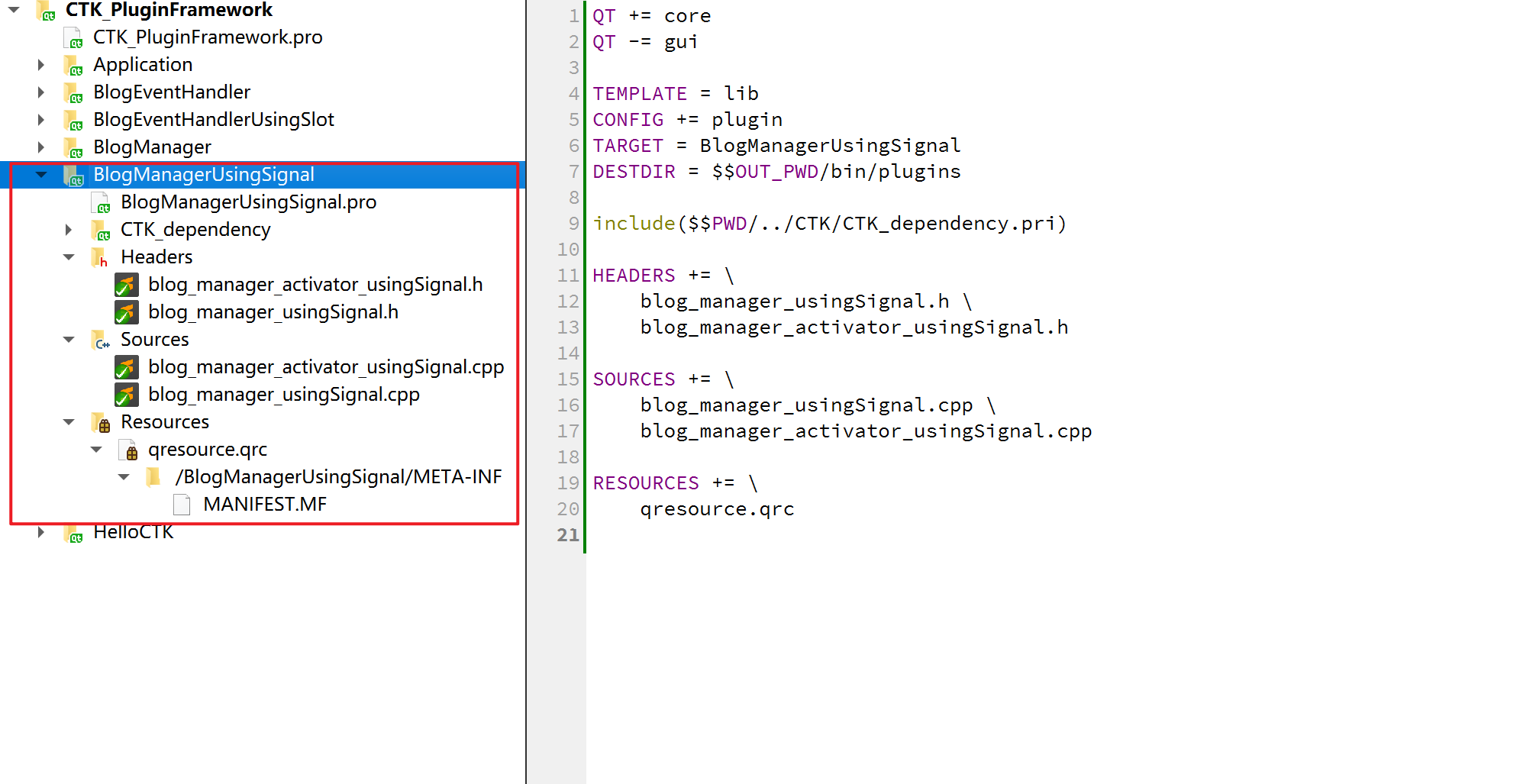Collapse the BlogManagerUsingSignal subproject
Image resolution: width=1520 pixels, height=784 pixels.
coord(41,175)
